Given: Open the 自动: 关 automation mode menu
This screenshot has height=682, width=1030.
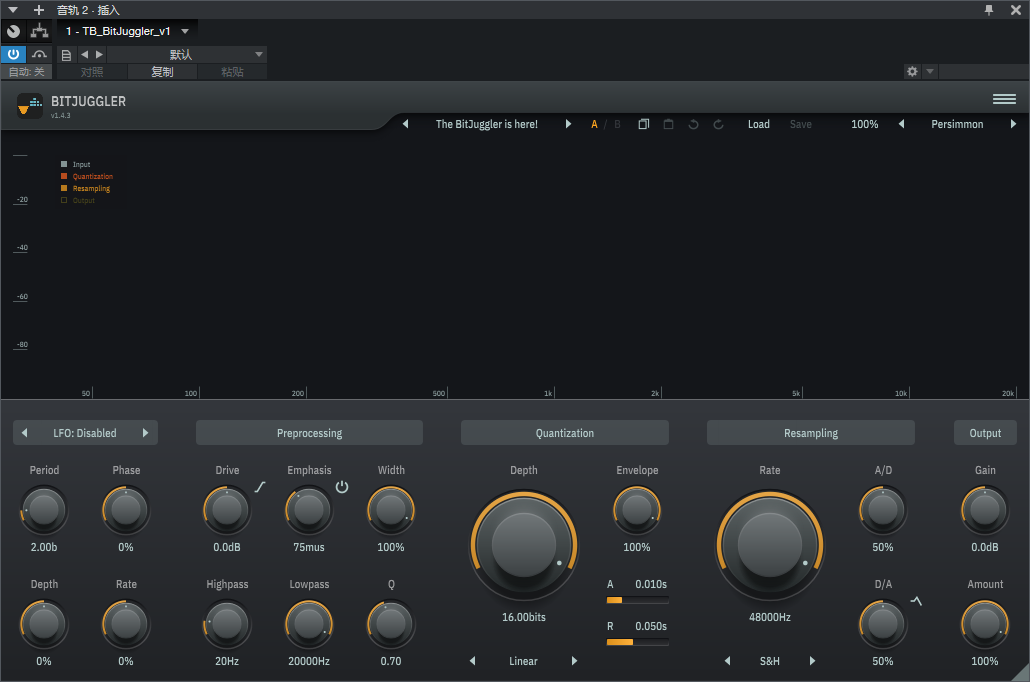Looking at the screenshot, I should click(27, 72).
